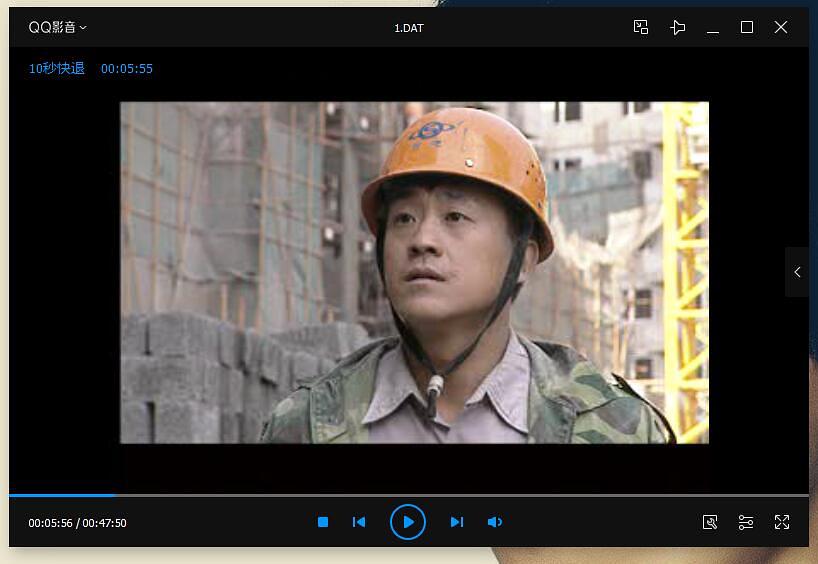Skip to the next video
Screen dimensions: 818x564
tap(456, 522)
